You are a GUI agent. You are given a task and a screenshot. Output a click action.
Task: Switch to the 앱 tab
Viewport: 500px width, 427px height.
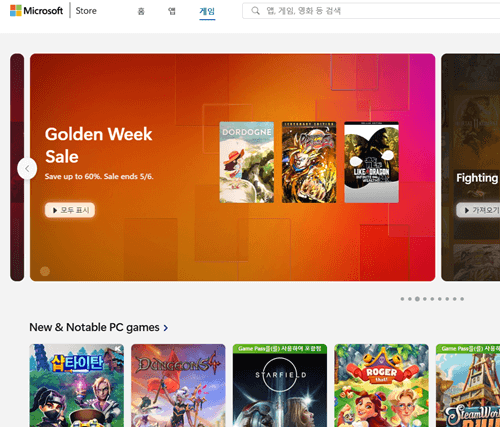click(x=172, y=11)
